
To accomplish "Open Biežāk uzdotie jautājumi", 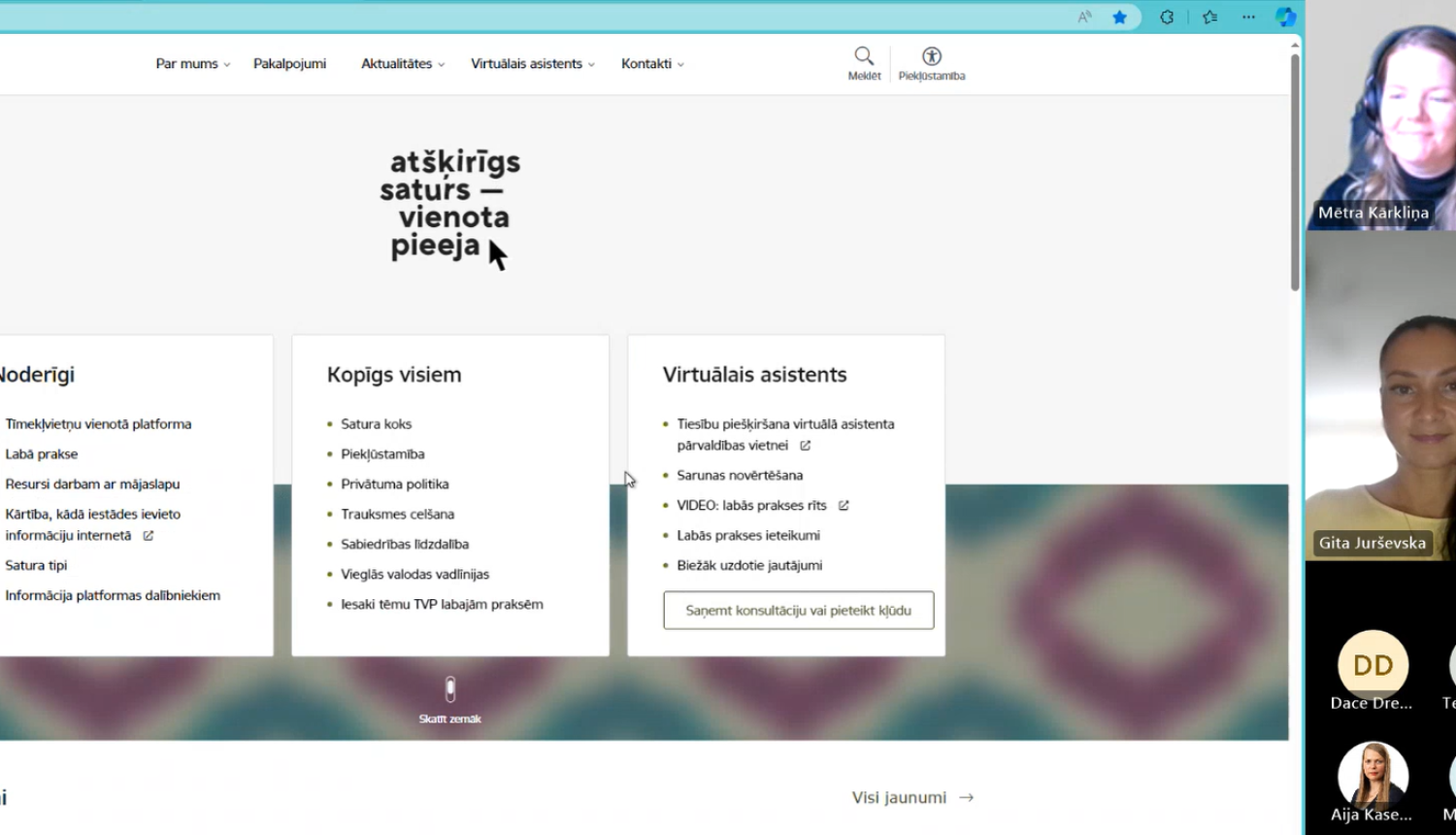I will tap(749, 564).
